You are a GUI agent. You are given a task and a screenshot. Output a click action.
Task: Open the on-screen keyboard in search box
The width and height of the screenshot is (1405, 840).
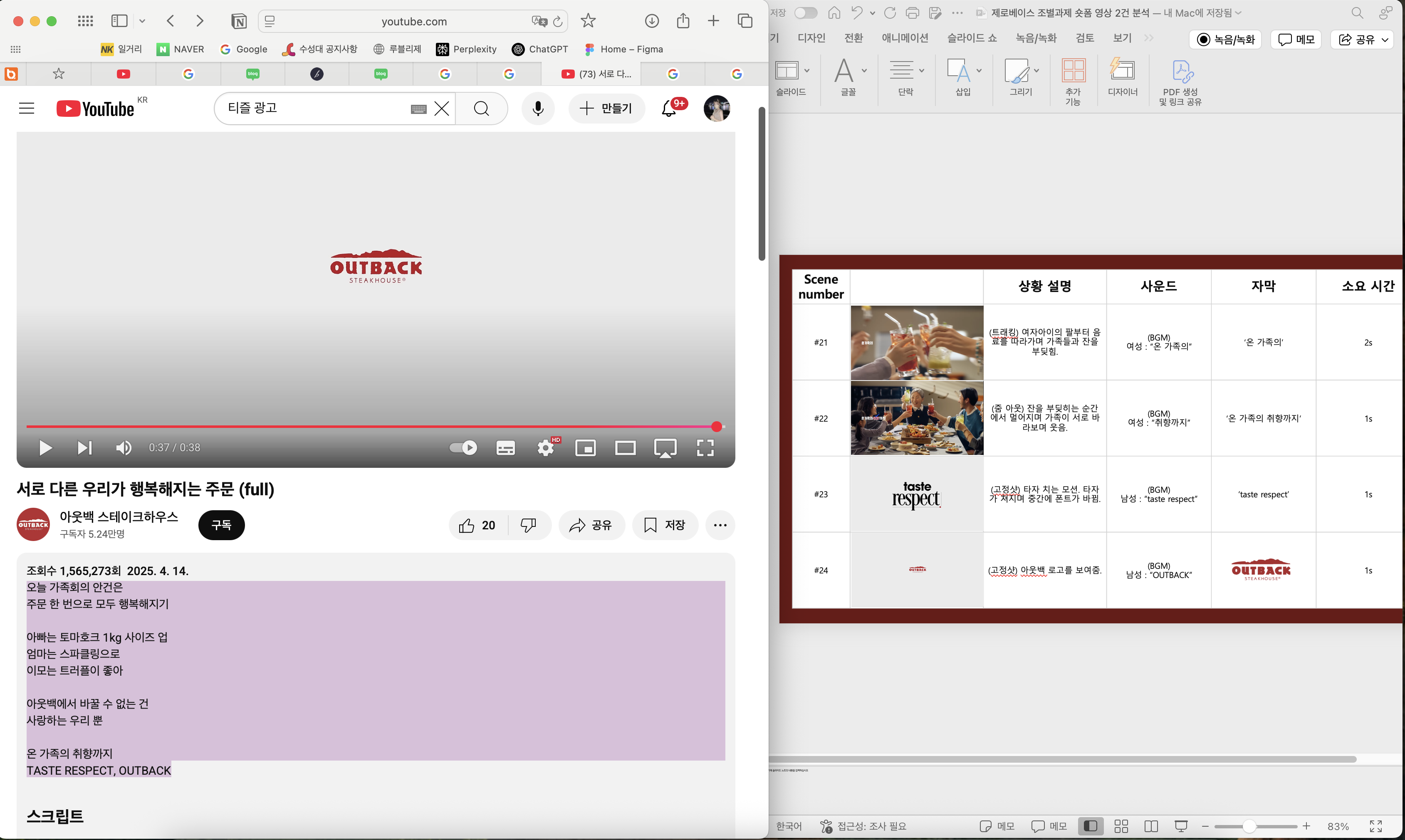(x=418, y=109)
